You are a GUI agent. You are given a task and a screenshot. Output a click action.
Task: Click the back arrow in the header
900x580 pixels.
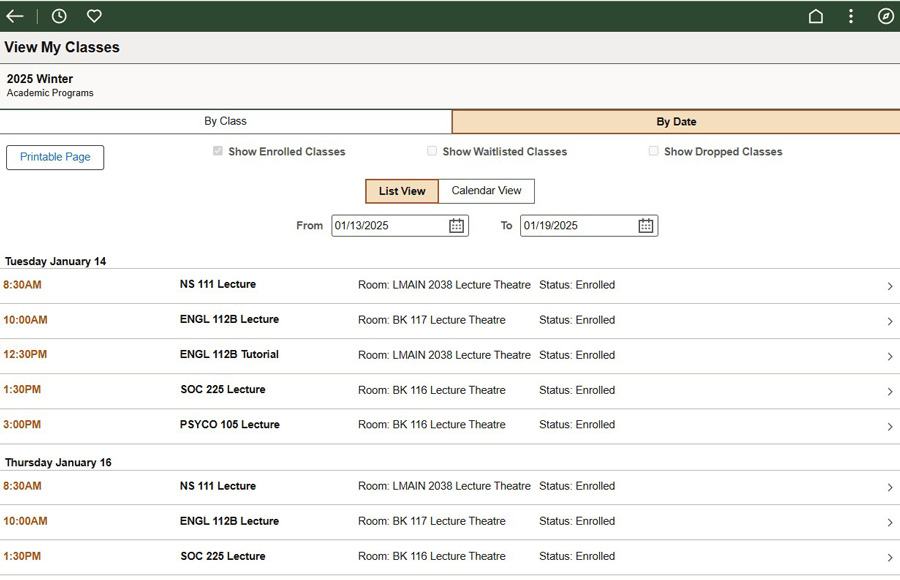click(x=14, y=15)
